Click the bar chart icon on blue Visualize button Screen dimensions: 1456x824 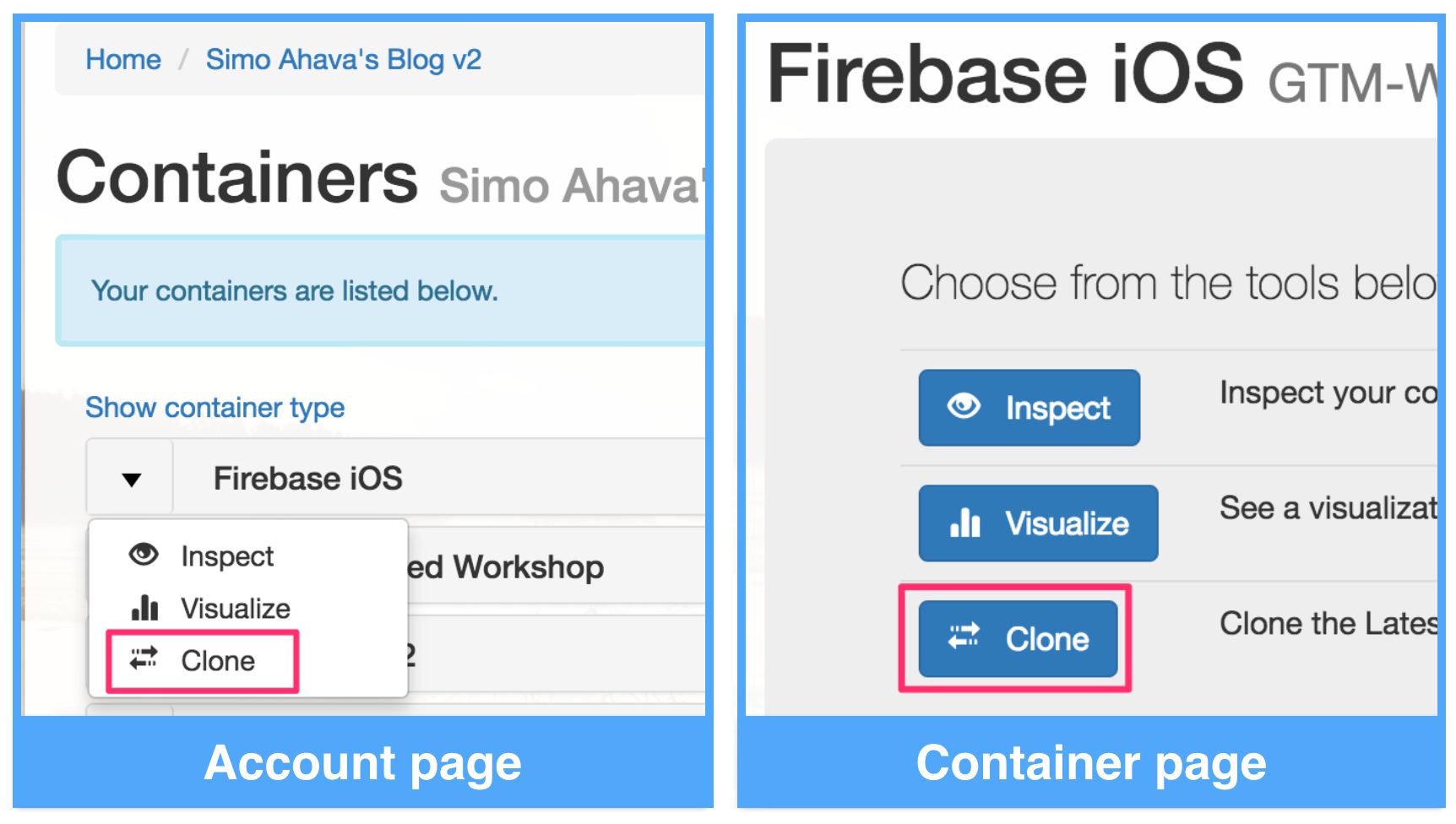tap(964, 523)
